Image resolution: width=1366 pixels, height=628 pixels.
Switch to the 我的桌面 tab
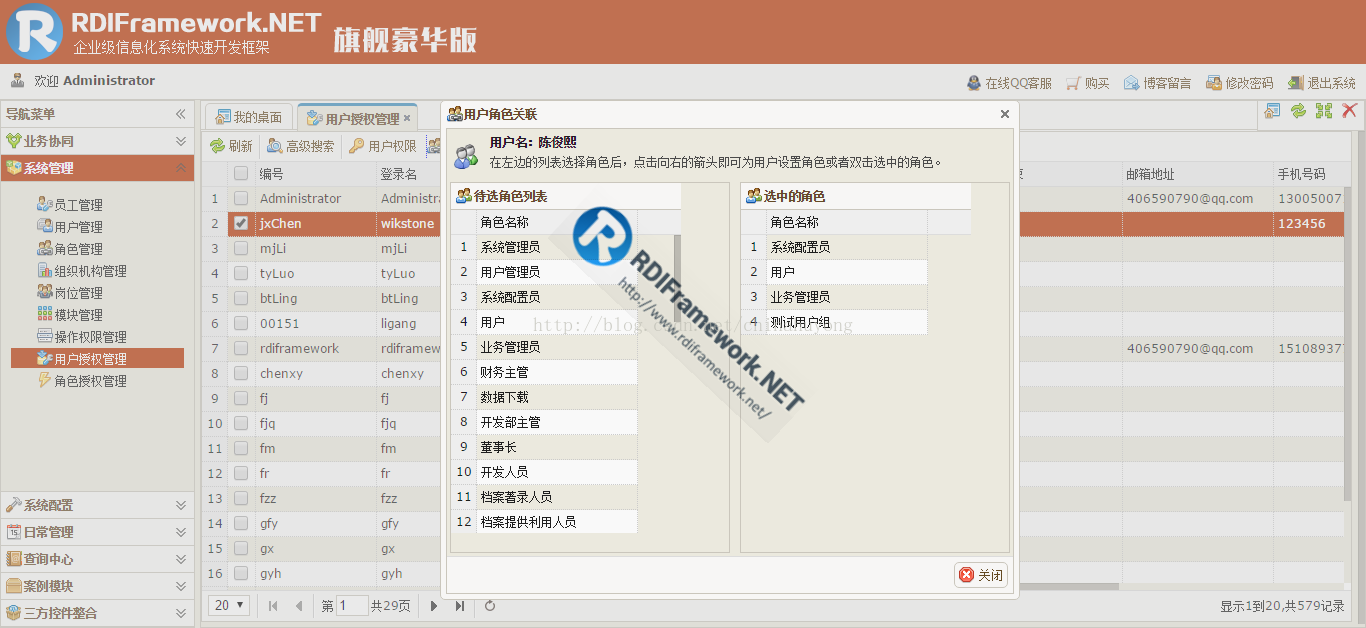coord(249,118)
